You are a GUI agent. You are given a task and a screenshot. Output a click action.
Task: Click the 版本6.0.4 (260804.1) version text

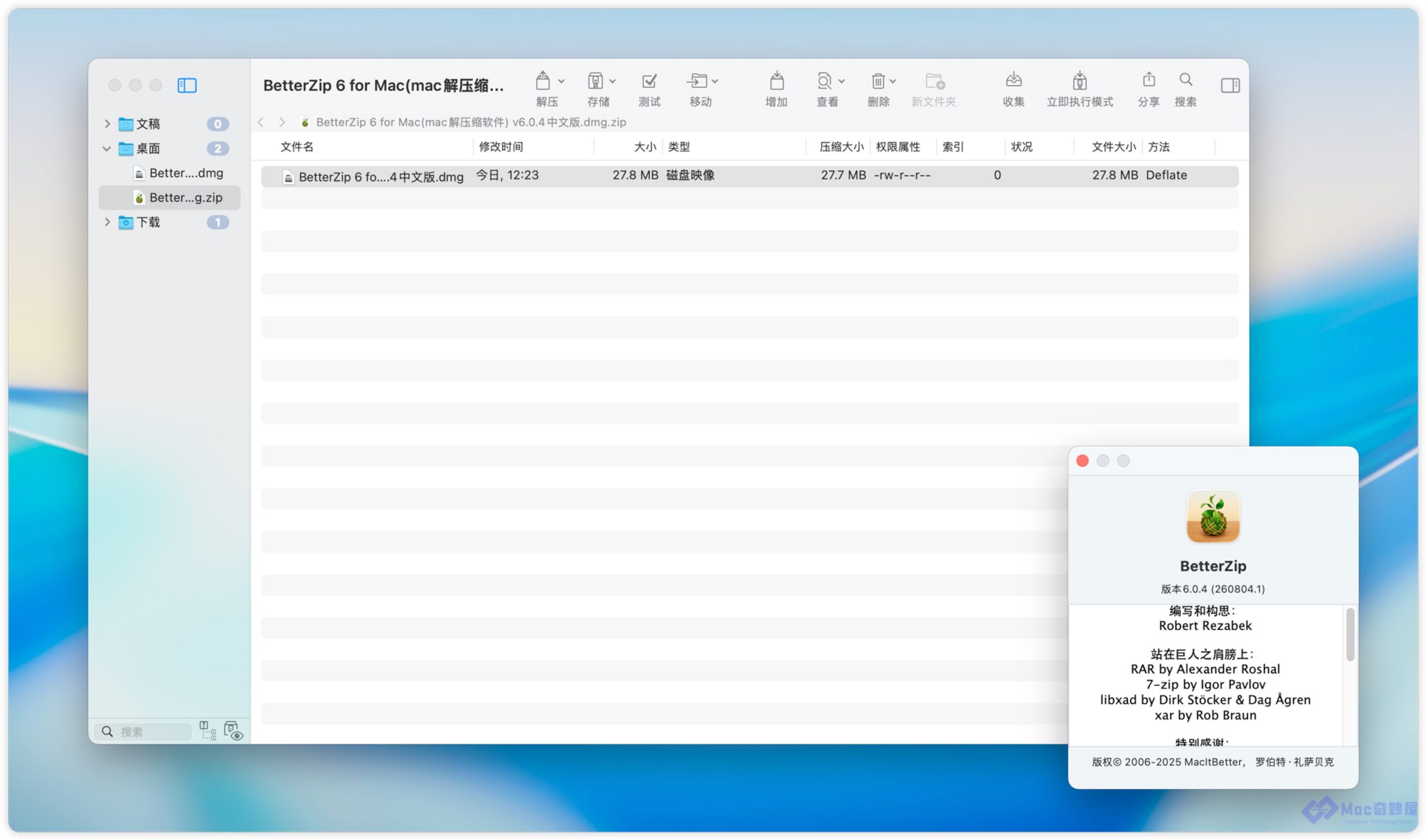1213,589
